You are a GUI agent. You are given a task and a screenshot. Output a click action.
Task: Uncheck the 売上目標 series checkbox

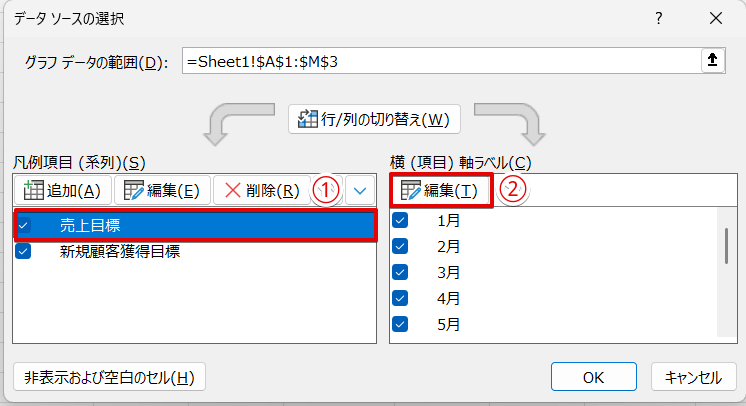tap(24, 226)
